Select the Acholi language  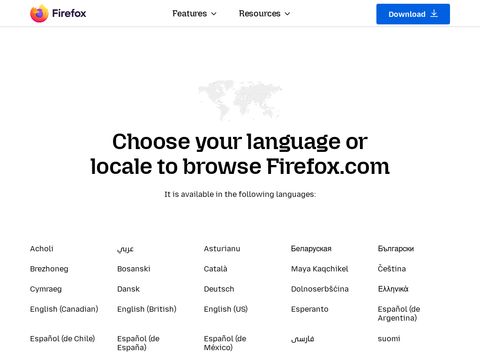click(x=42, y=249)
